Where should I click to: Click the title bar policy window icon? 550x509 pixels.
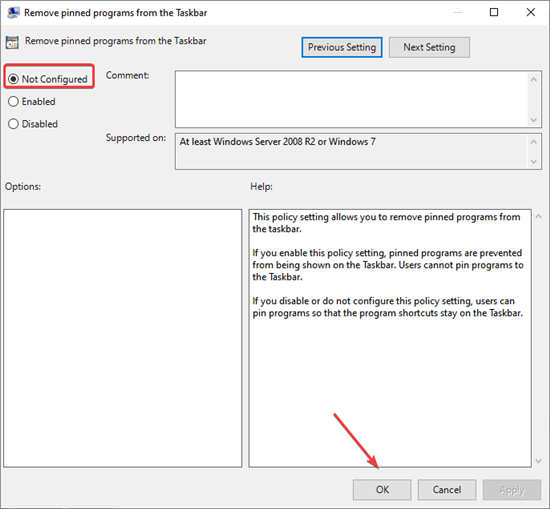pos(13,13)
